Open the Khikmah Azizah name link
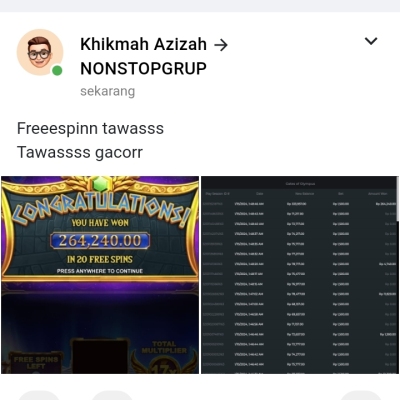This screenshot has height=400, width=400. (143, 44)
